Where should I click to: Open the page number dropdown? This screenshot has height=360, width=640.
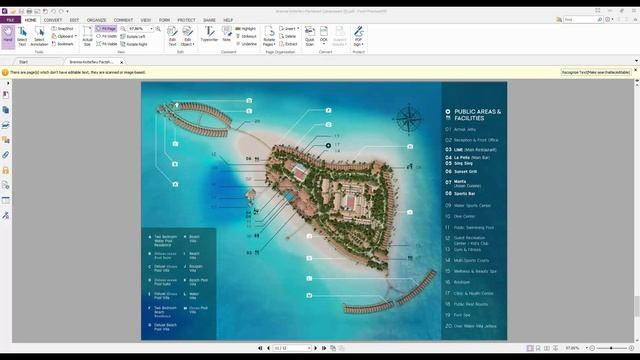tap(309, 348)
